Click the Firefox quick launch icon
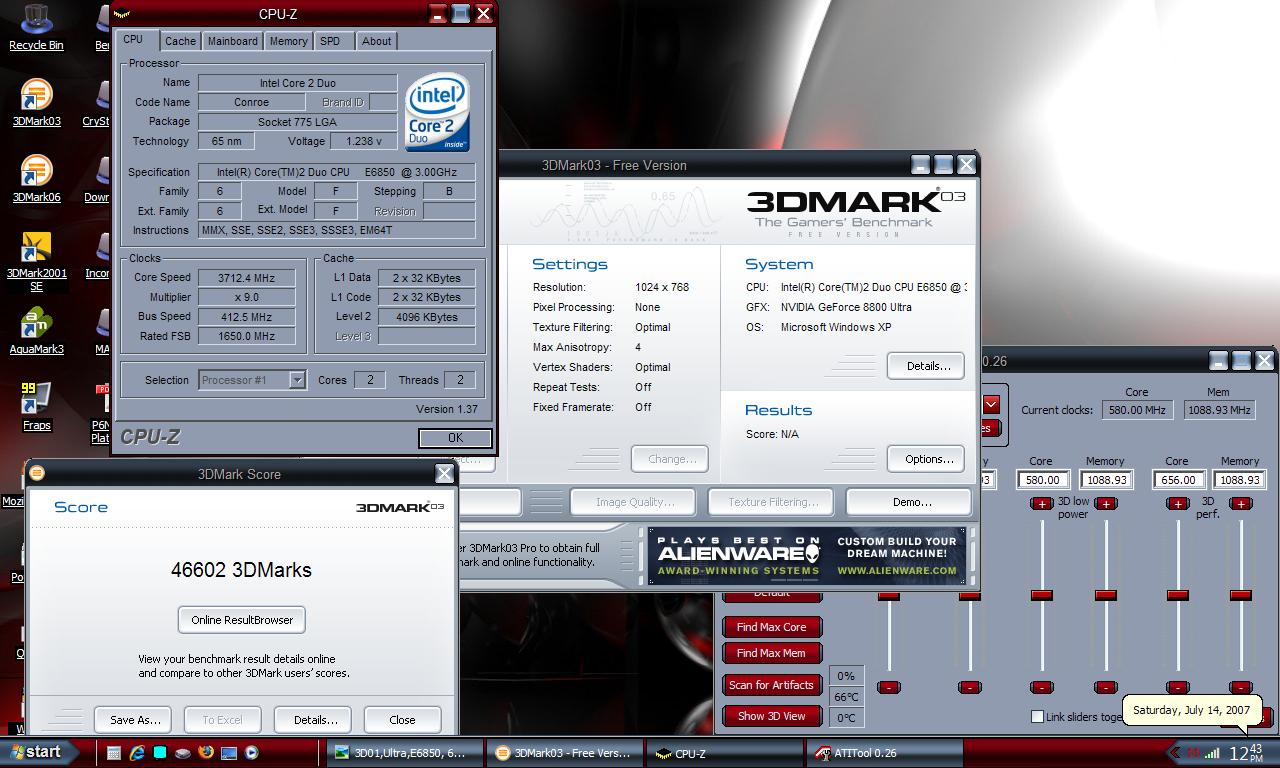The width and height of the screenshot is (1280, 768). 206,753
